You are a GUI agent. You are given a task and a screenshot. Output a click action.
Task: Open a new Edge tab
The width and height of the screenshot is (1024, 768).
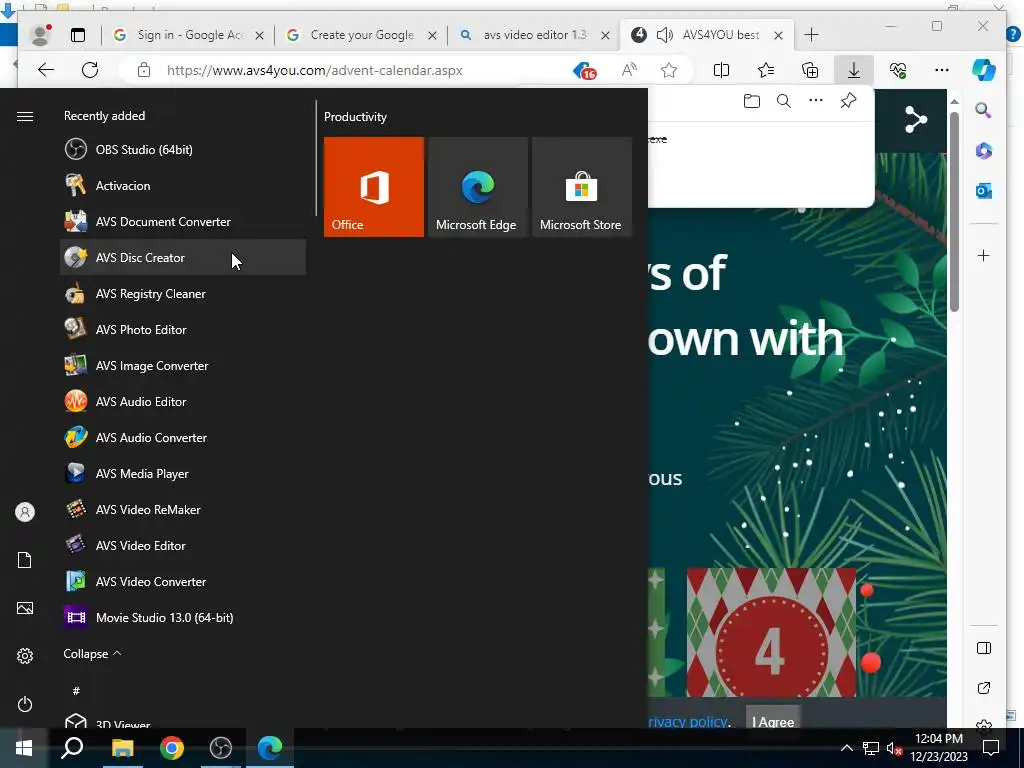(811, 35)
